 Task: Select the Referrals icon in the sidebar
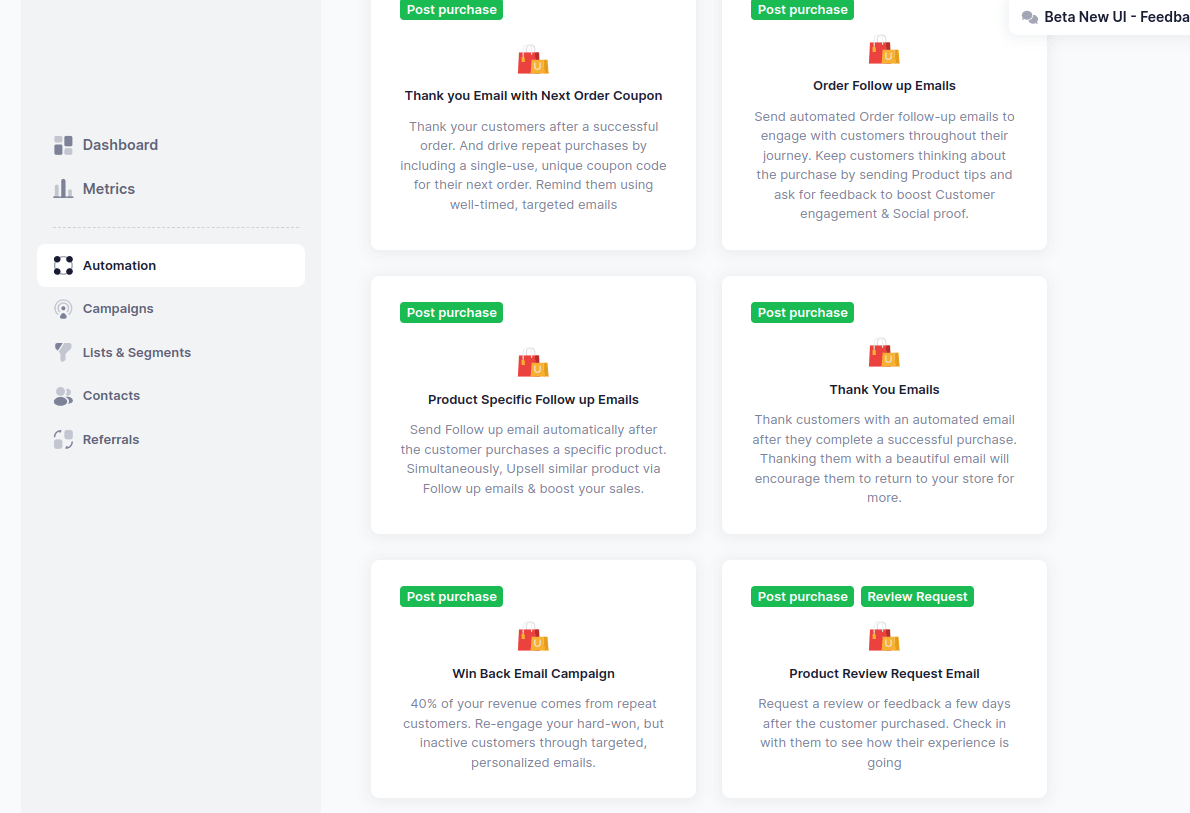click(62, 439)
